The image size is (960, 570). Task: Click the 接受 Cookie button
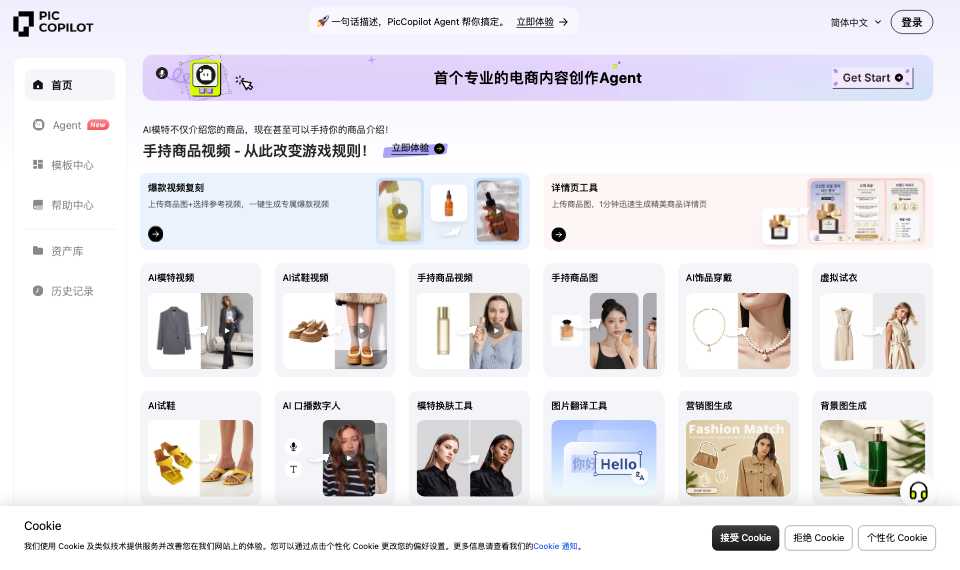tap(745, 538)
